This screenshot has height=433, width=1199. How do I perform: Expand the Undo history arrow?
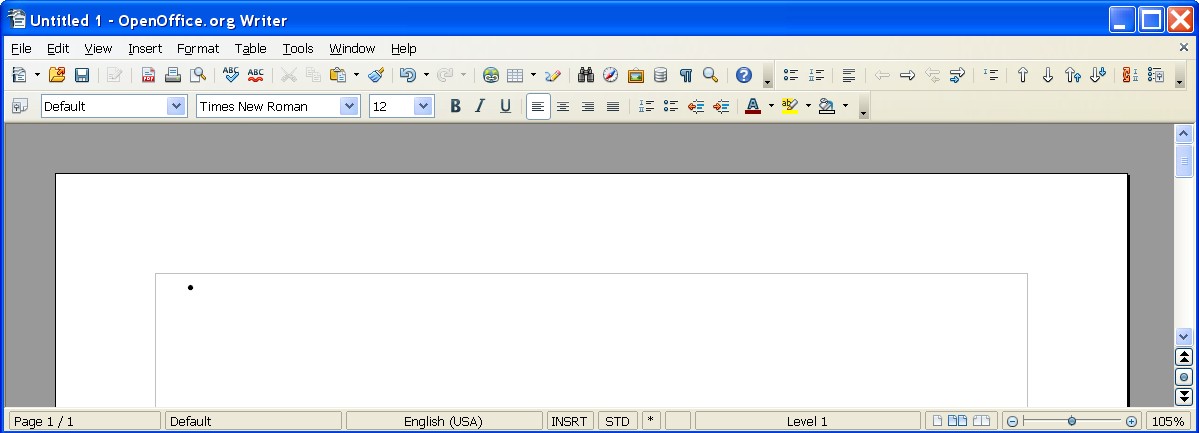pos(426,75)
